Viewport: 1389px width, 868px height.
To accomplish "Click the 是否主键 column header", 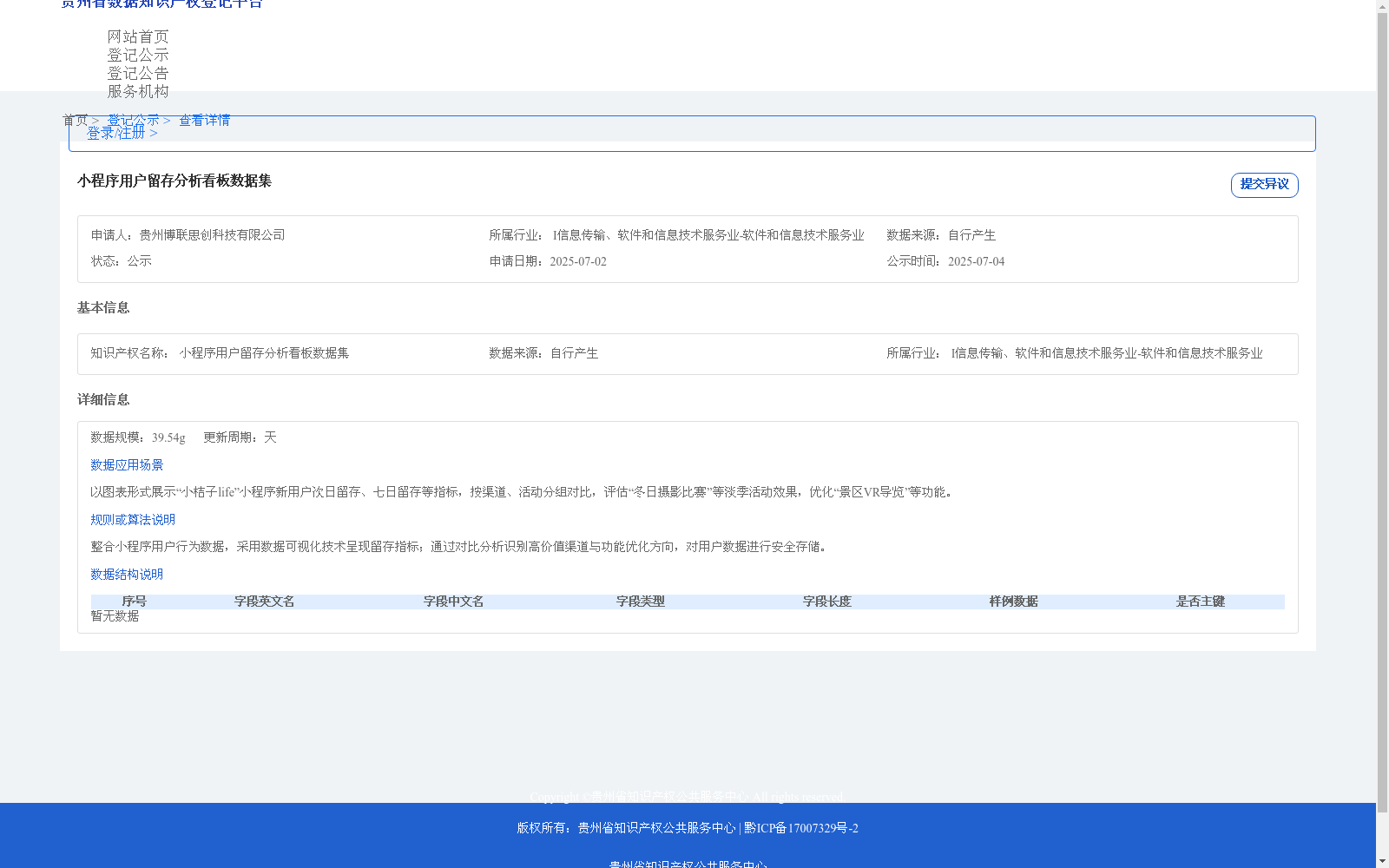I will point(1201,602).
